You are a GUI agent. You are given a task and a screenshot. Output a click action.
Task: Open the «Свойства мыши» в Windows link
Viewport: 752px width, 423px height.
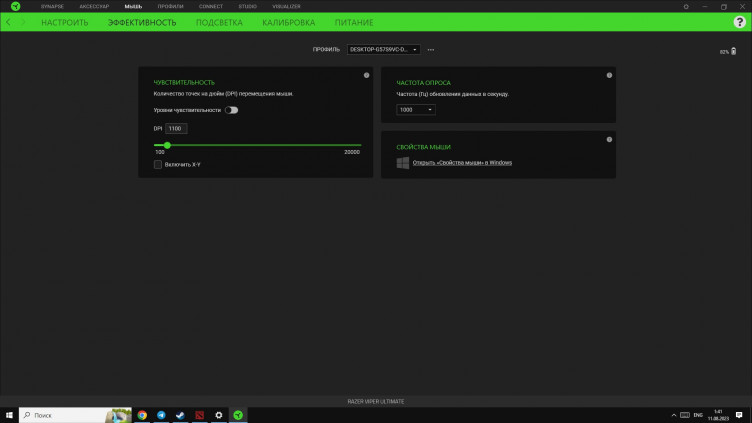click(x=462, y=162)
